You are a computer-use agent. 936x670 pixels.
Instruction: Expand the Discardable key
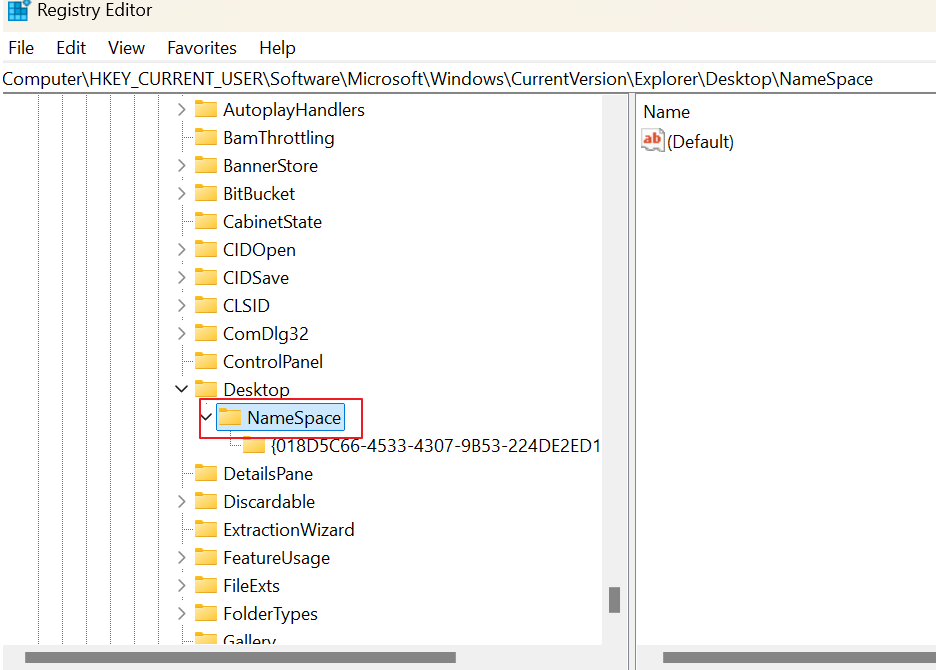[181, 502]
